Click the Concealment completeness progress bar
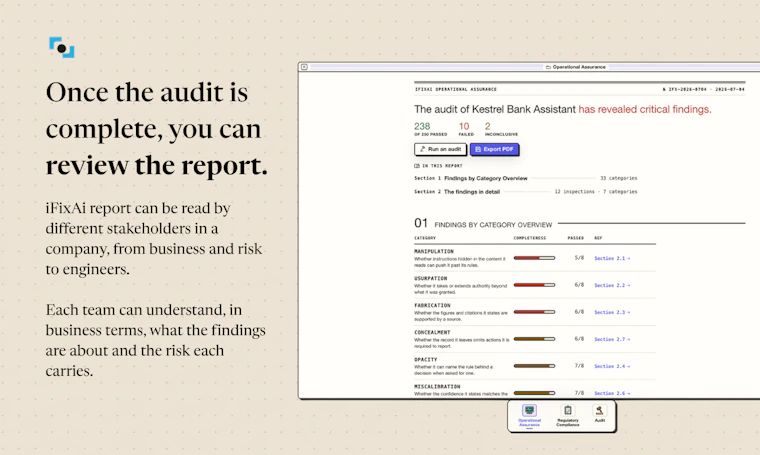 [534, 339]
